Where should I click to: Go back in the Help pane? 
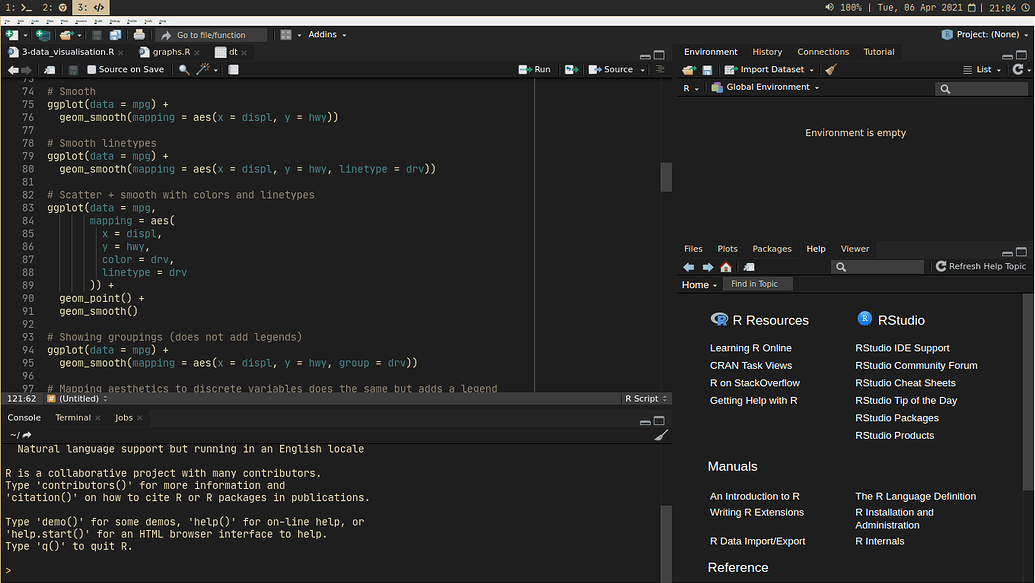pyautogui.click(x=688, y=267)
